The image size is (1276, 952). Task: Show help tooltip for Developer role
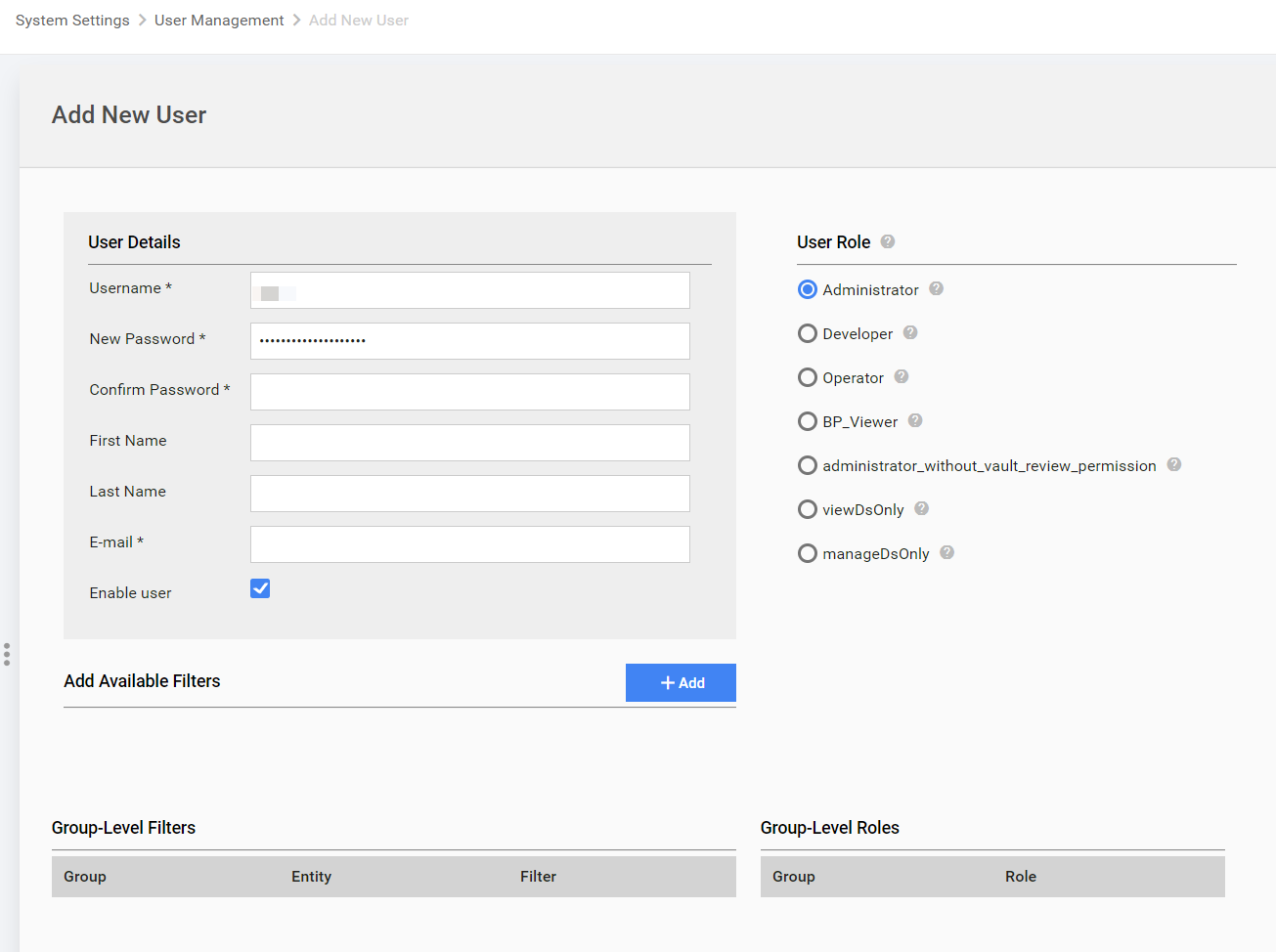(x=910, y=332)
